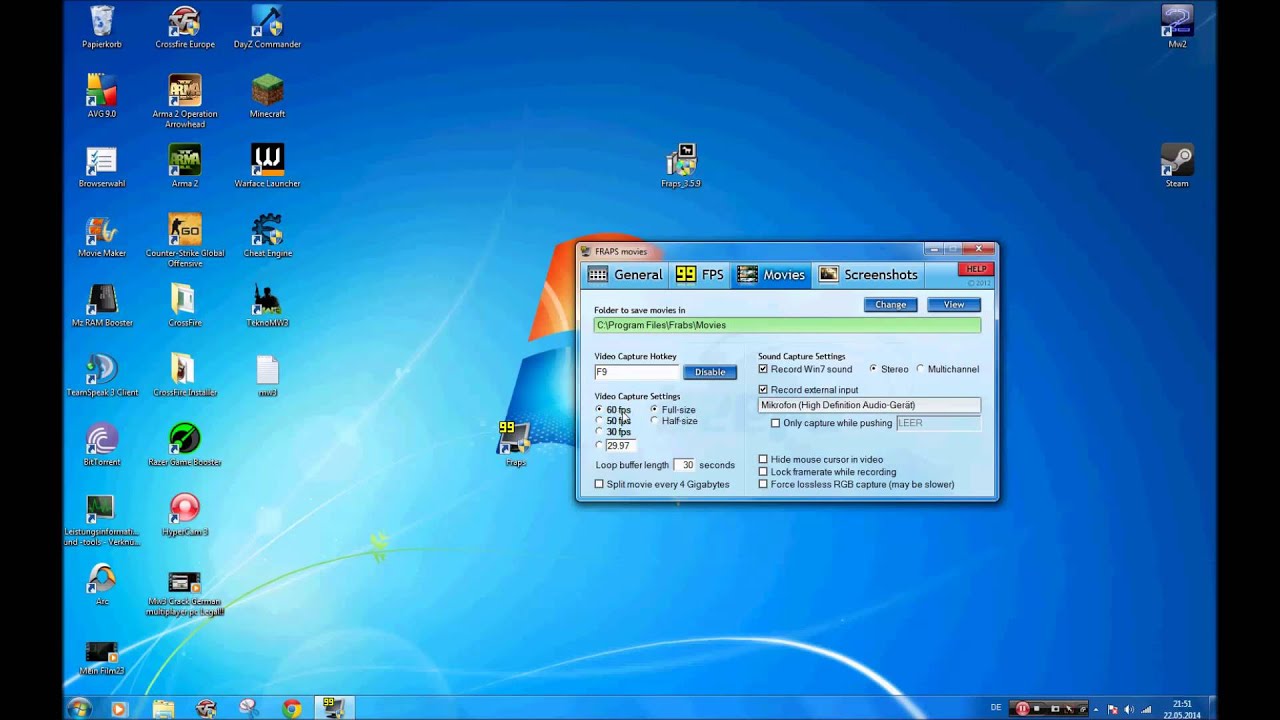This screenshot has height=720, width=1280.
Task: Enable Hide mouse cursor in video
Action: coord(763,460)
